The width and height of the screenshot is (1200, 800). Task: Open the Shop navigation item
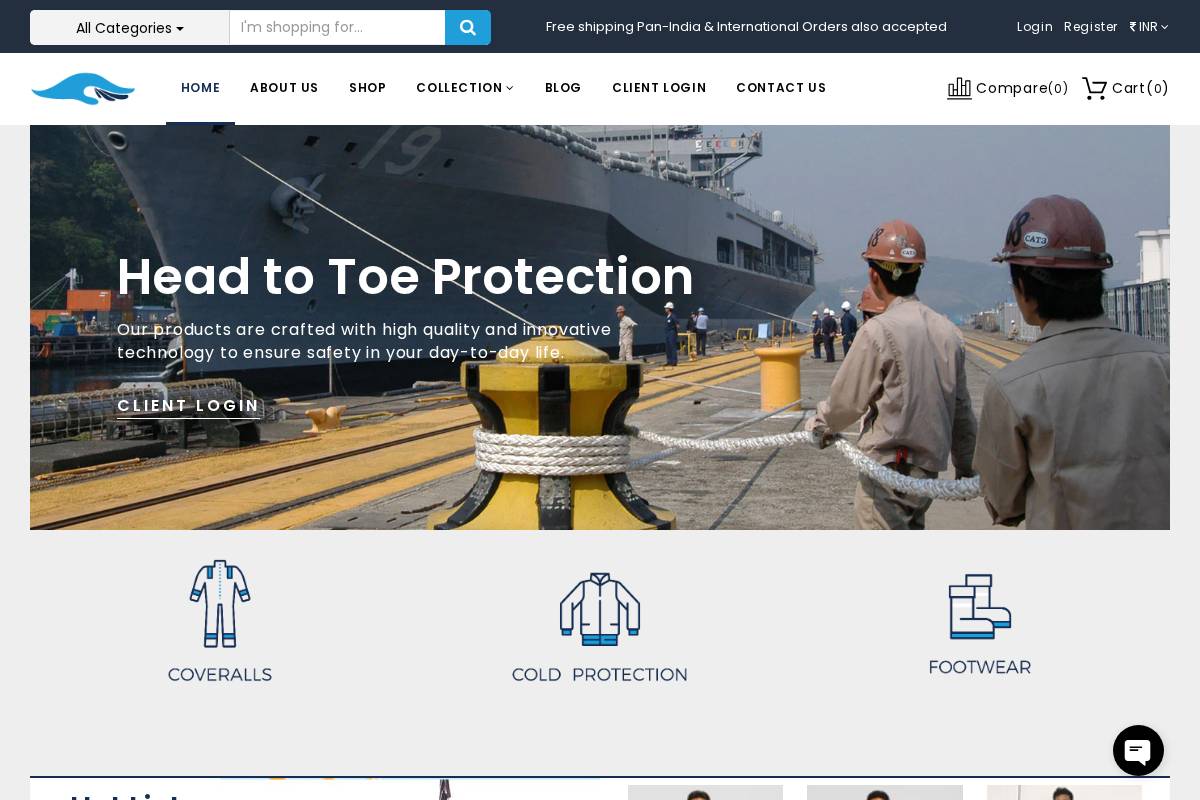367,88
